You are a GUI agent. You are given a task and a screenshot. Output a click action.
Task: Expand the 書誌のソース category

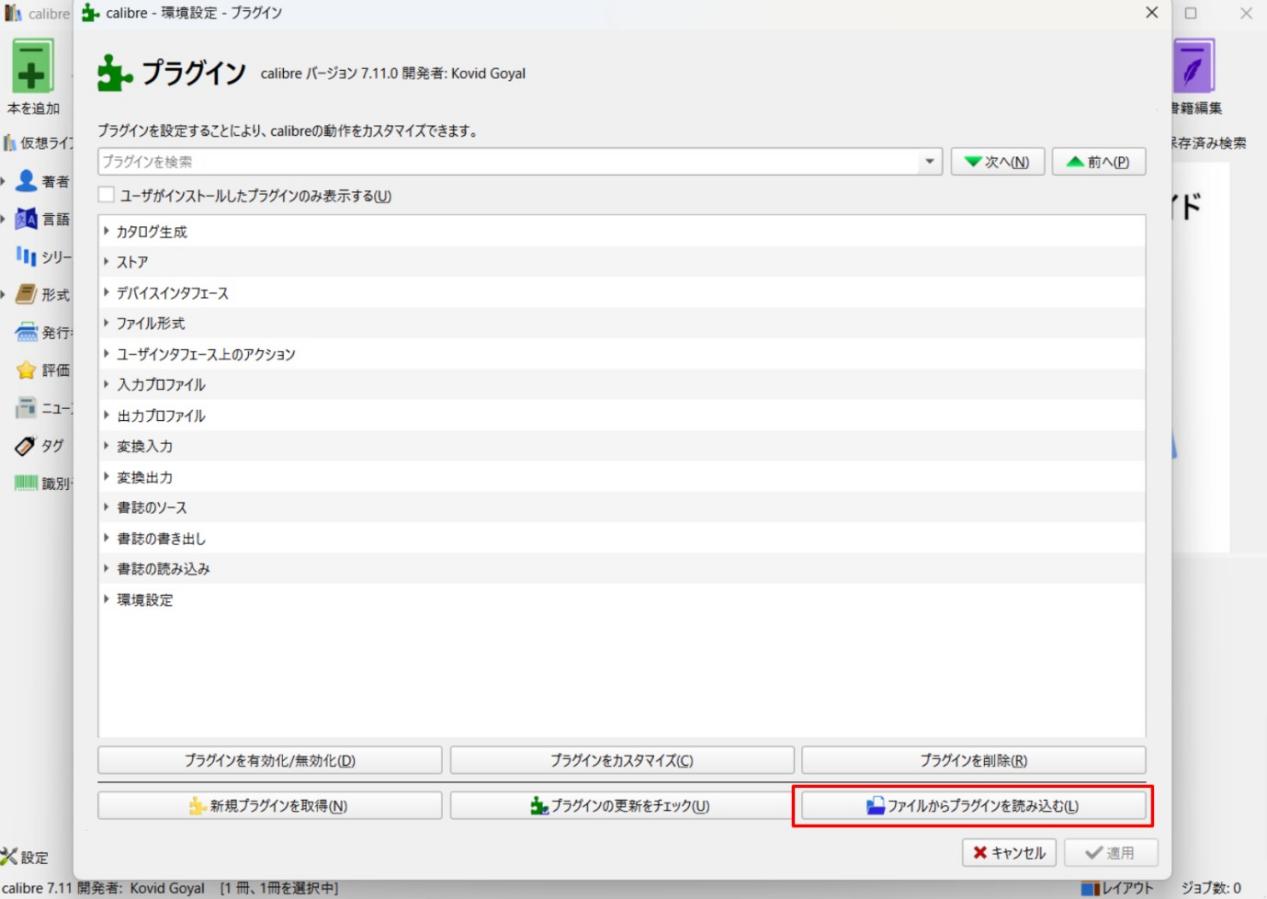tap(107, 507)
